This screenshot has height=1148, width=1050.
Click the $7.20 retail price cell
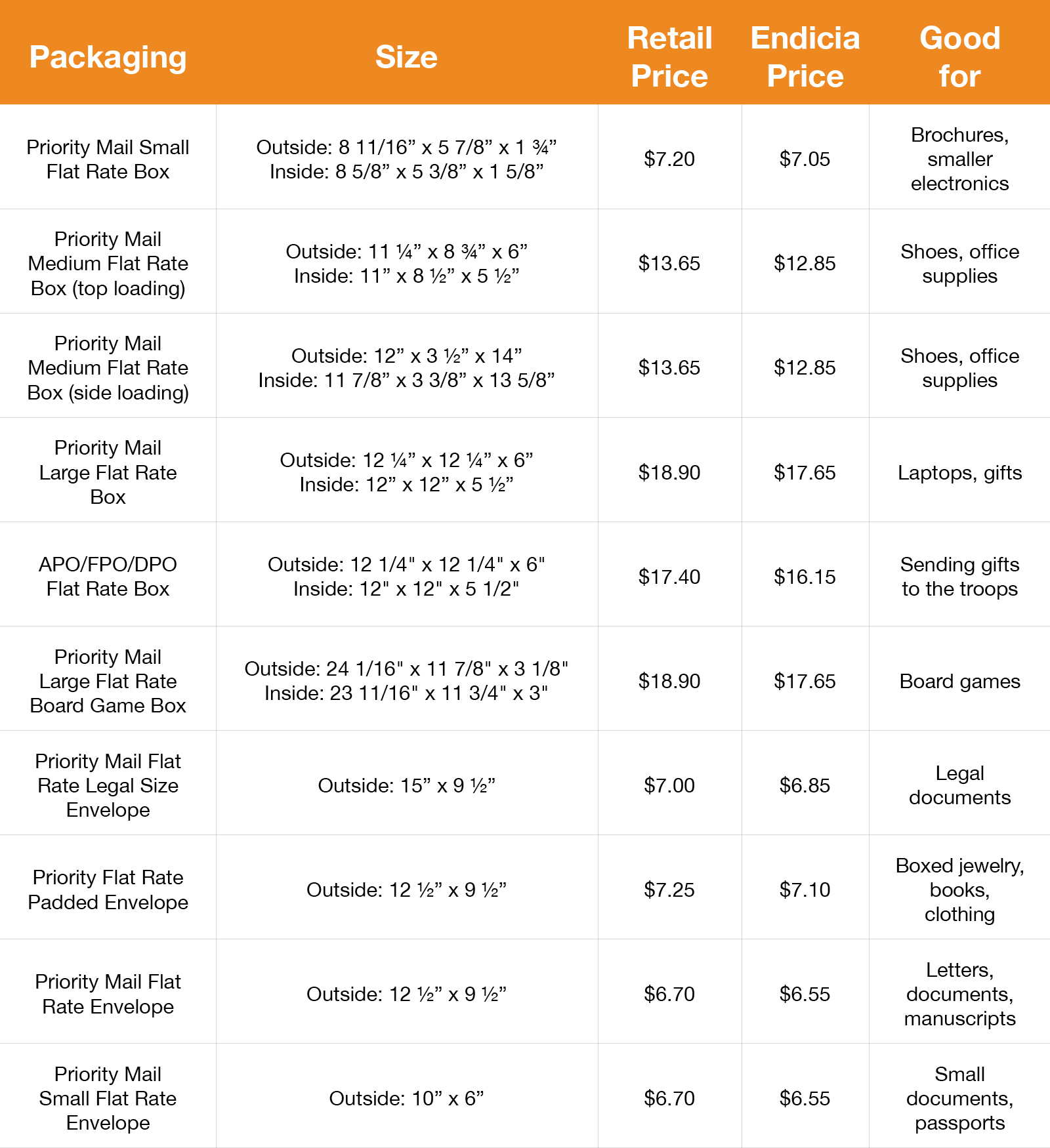point(669,159)
